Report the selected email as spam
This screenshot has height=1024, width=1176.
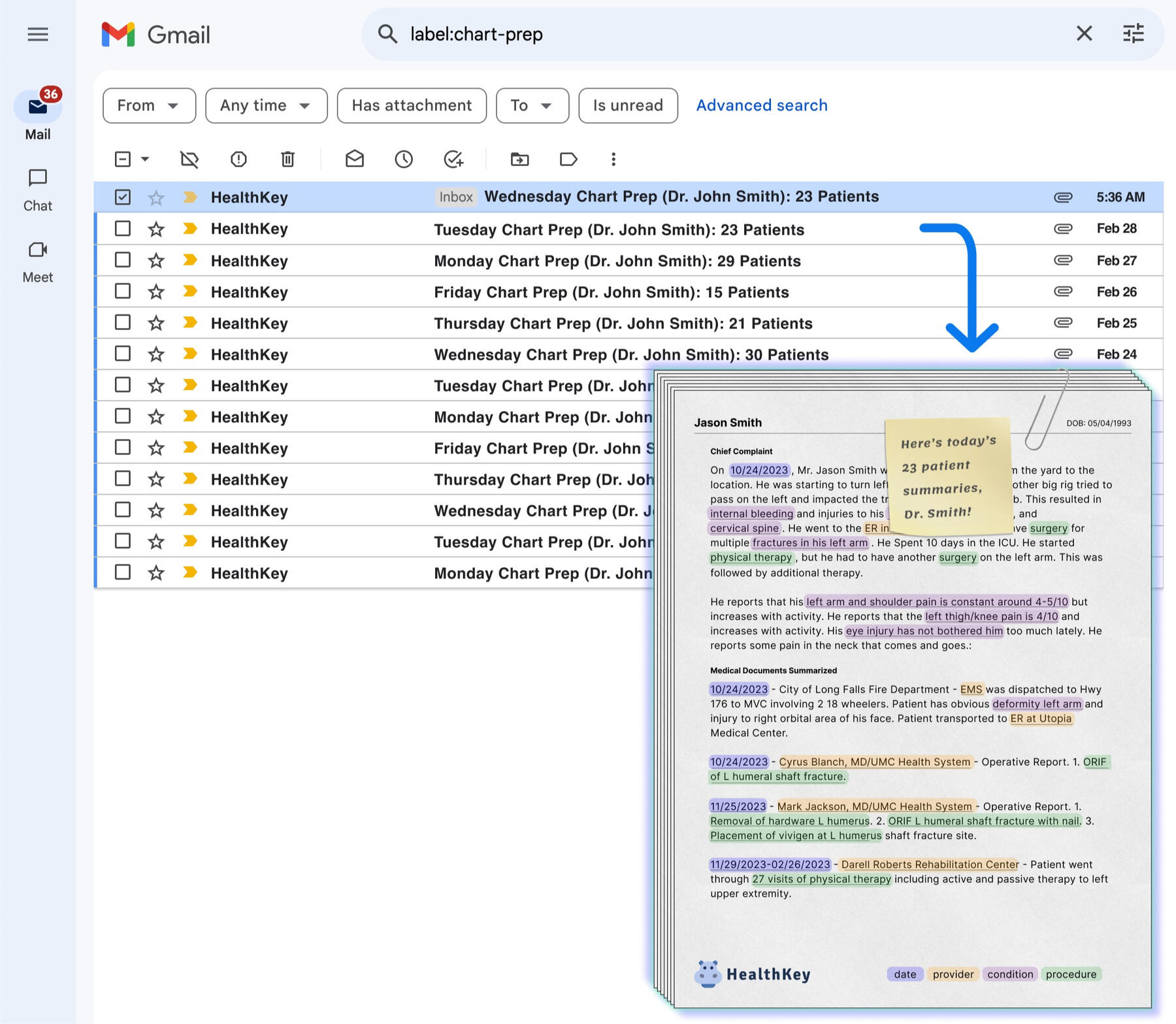point(238,159)
